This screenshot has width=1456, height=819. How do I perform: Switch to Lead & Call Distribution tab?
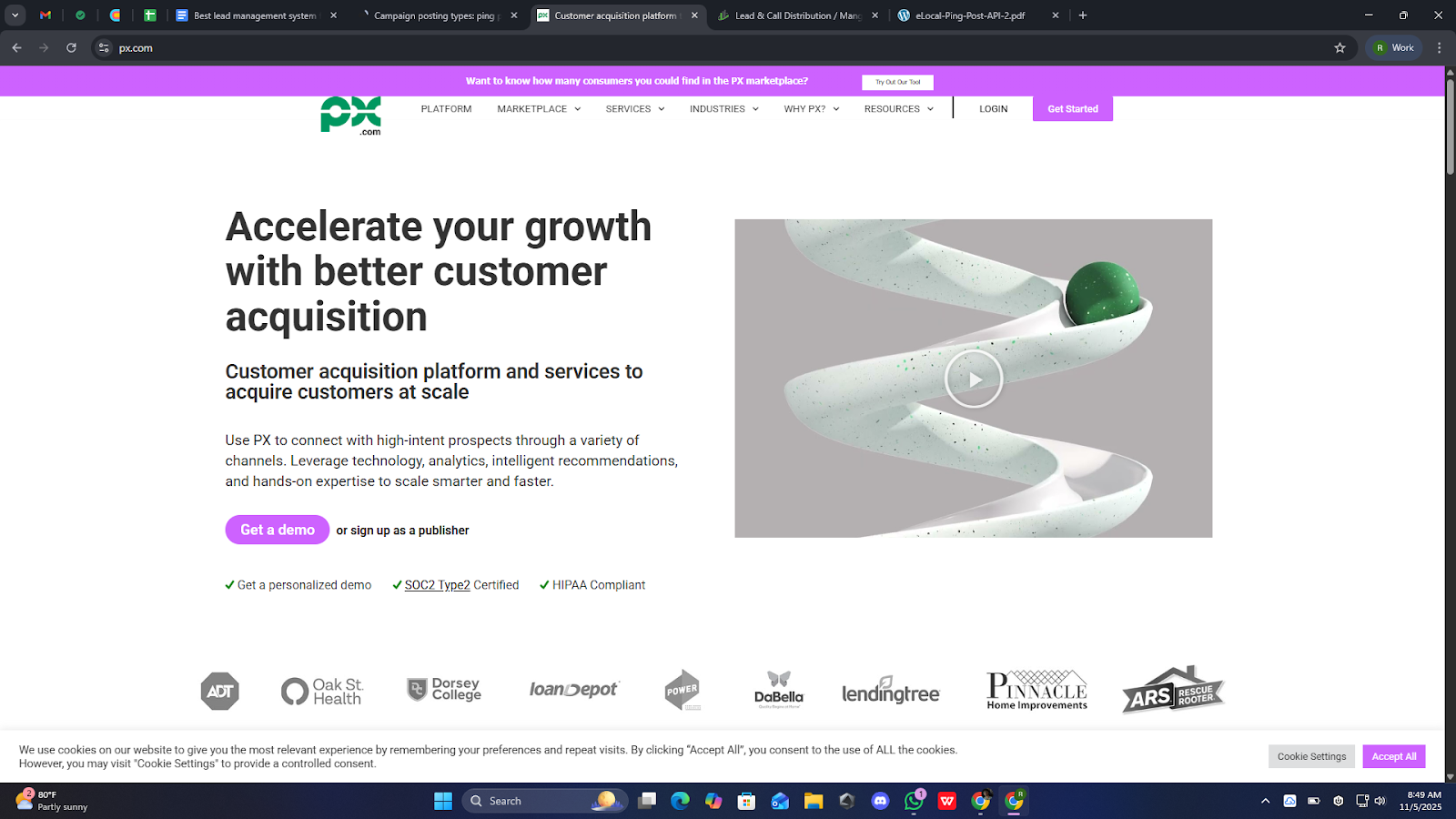[x=797, y=15]
